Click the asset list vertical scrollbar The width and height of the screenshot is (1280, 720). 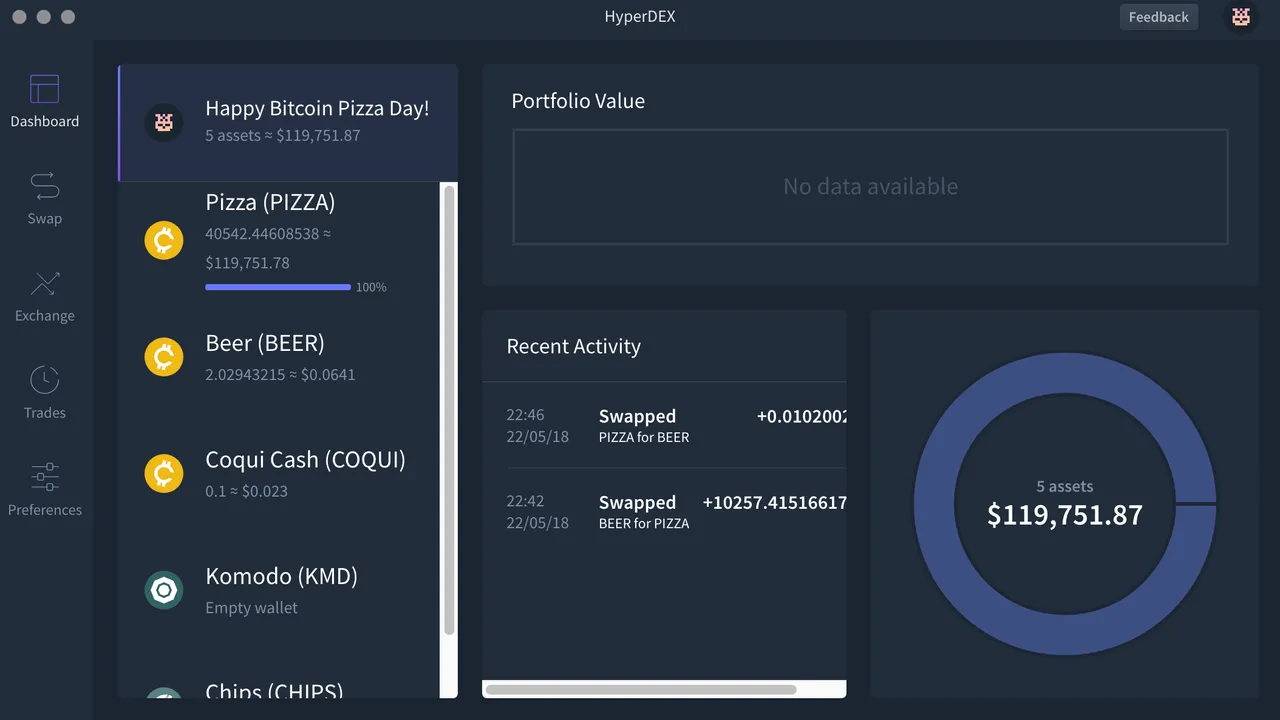tap(449, 410)
